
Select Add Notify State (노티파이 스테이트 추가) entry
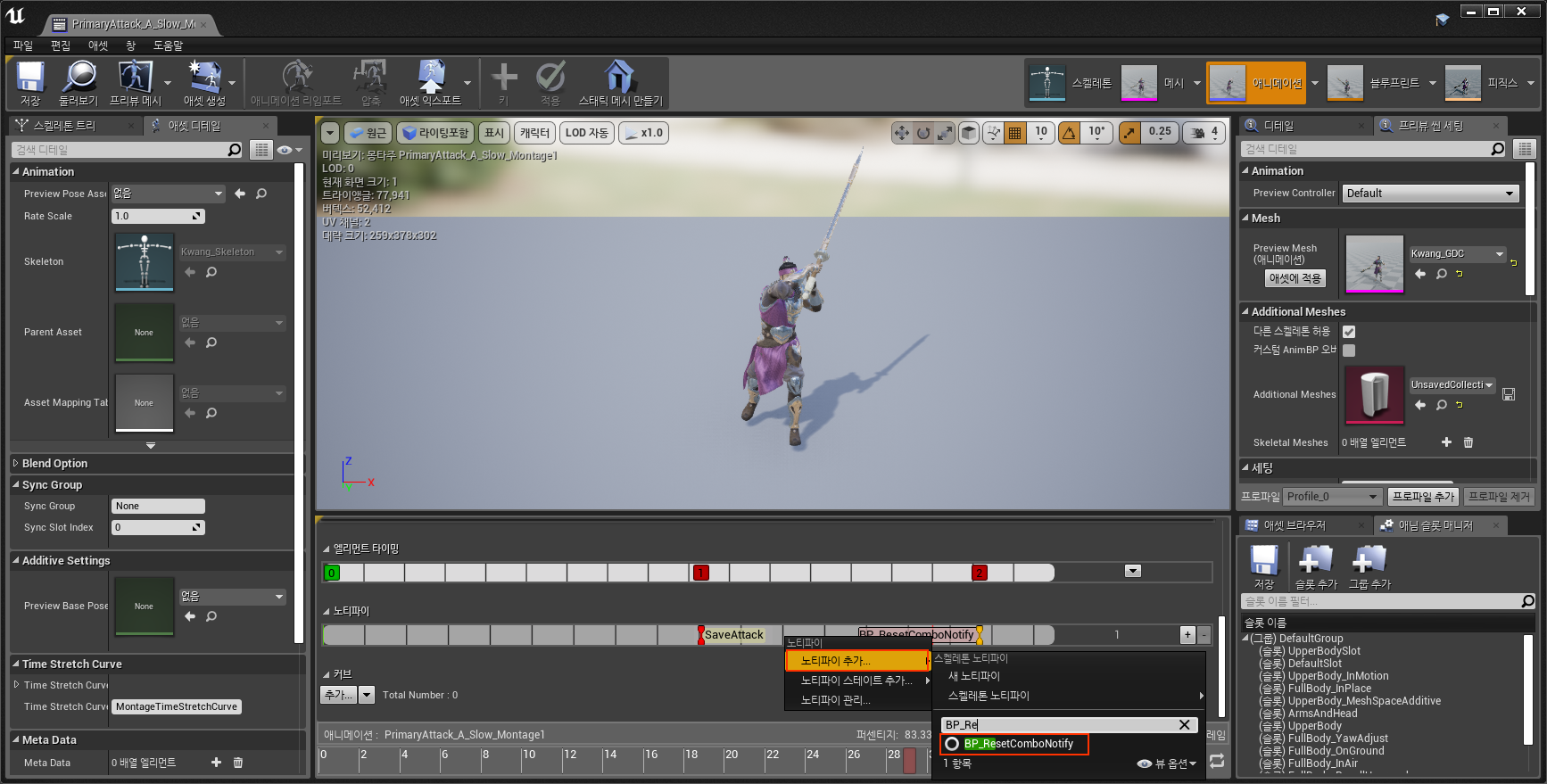coord(857,681)
